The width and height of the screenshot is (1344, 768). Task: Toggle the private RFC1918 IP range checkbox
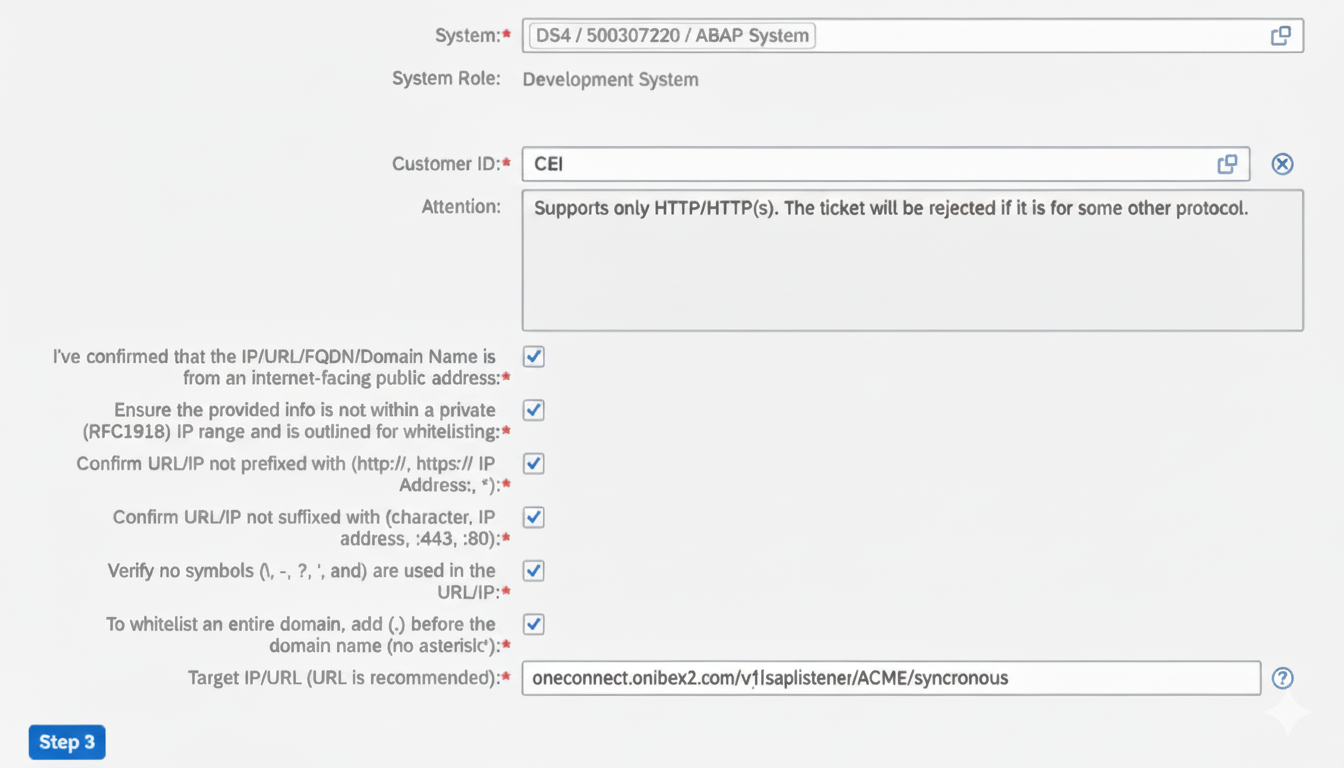coord(534,410)
